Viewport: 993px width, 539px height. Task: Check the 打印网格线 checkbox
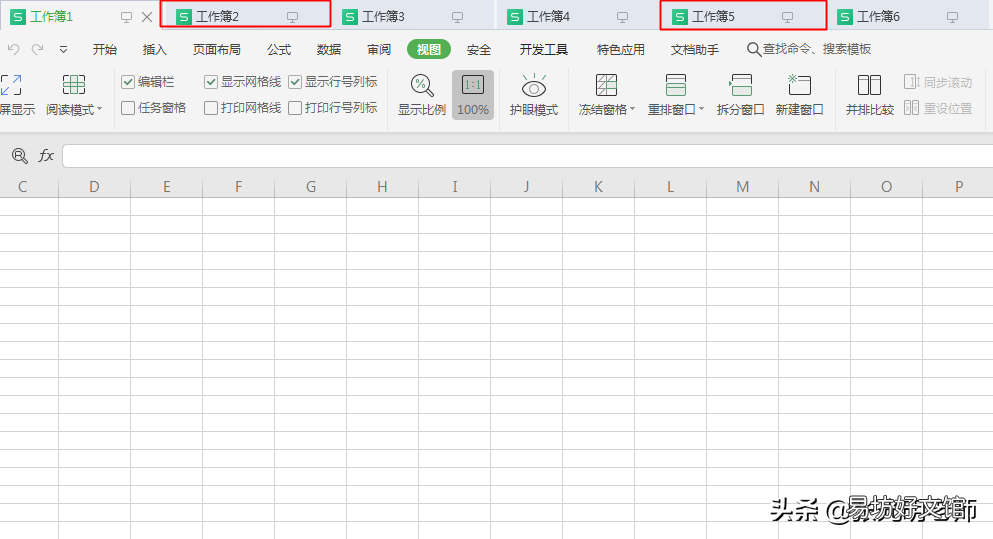[211, 108]
